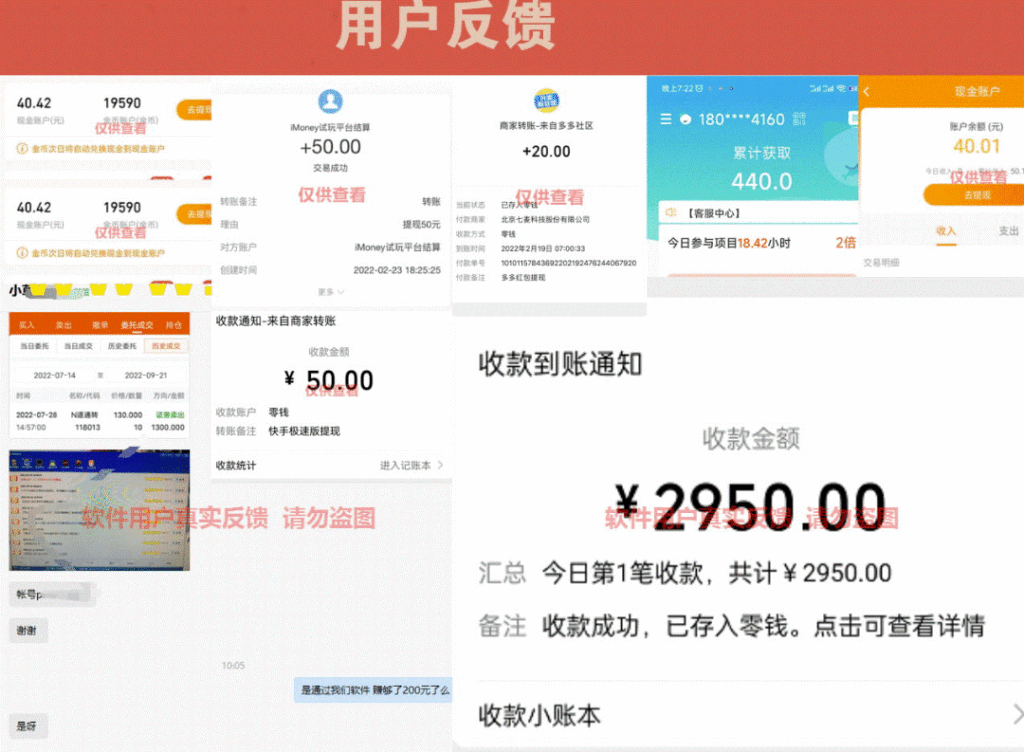Tap the phone number 180****4160
The height and width of the screenshot is (752, 1024).
coord(741,119)
